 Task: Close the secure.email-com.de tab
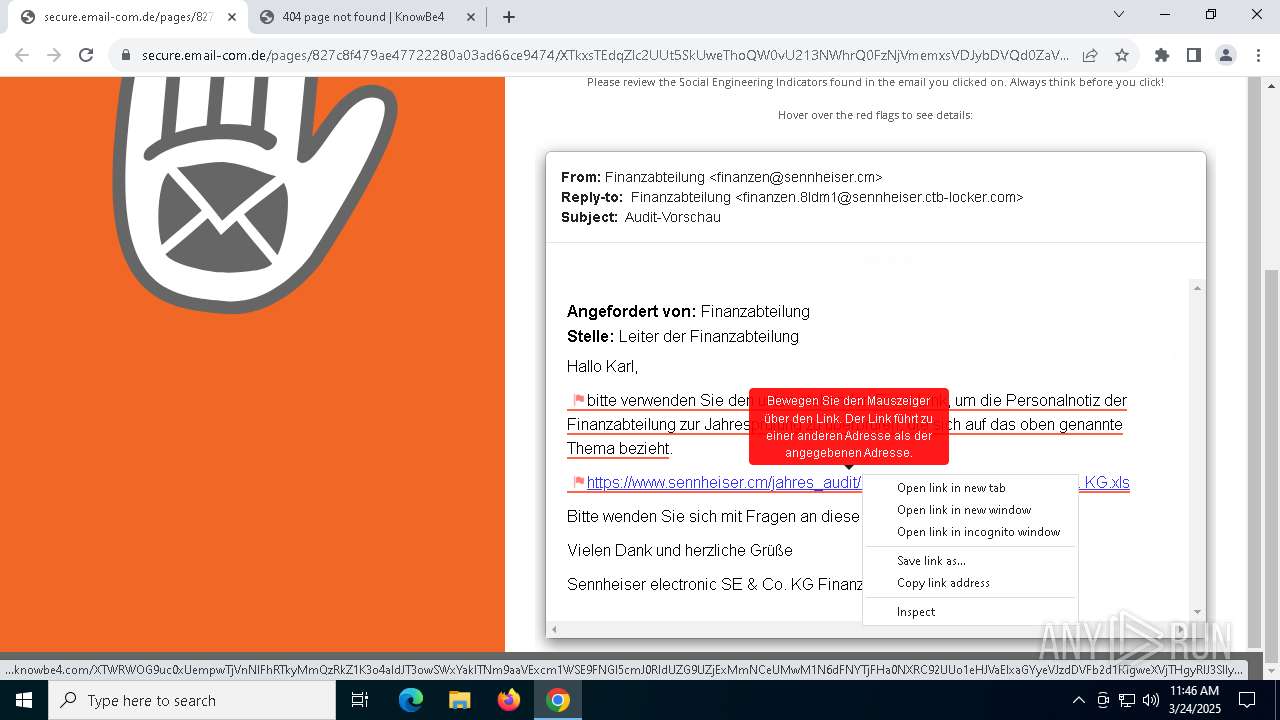[232, 17]
